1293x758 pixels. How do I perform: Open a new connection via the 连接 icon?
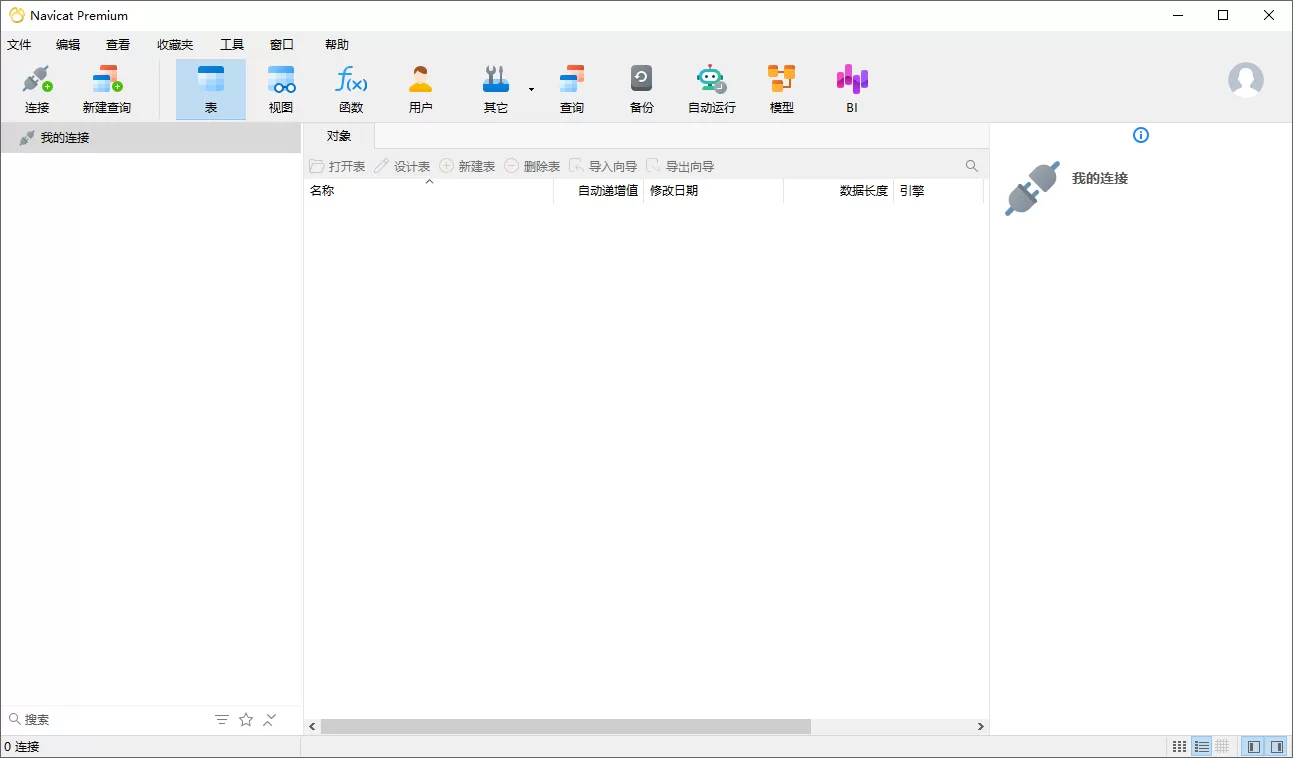36,87
